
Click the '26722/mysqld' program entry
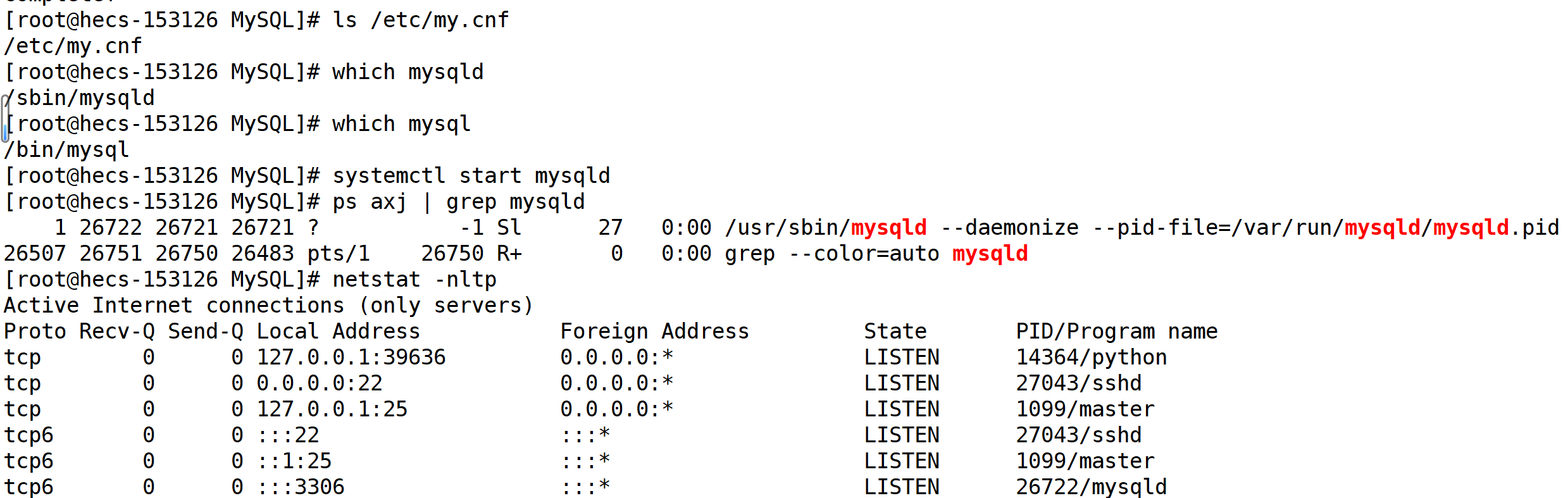pos(1092,487)
